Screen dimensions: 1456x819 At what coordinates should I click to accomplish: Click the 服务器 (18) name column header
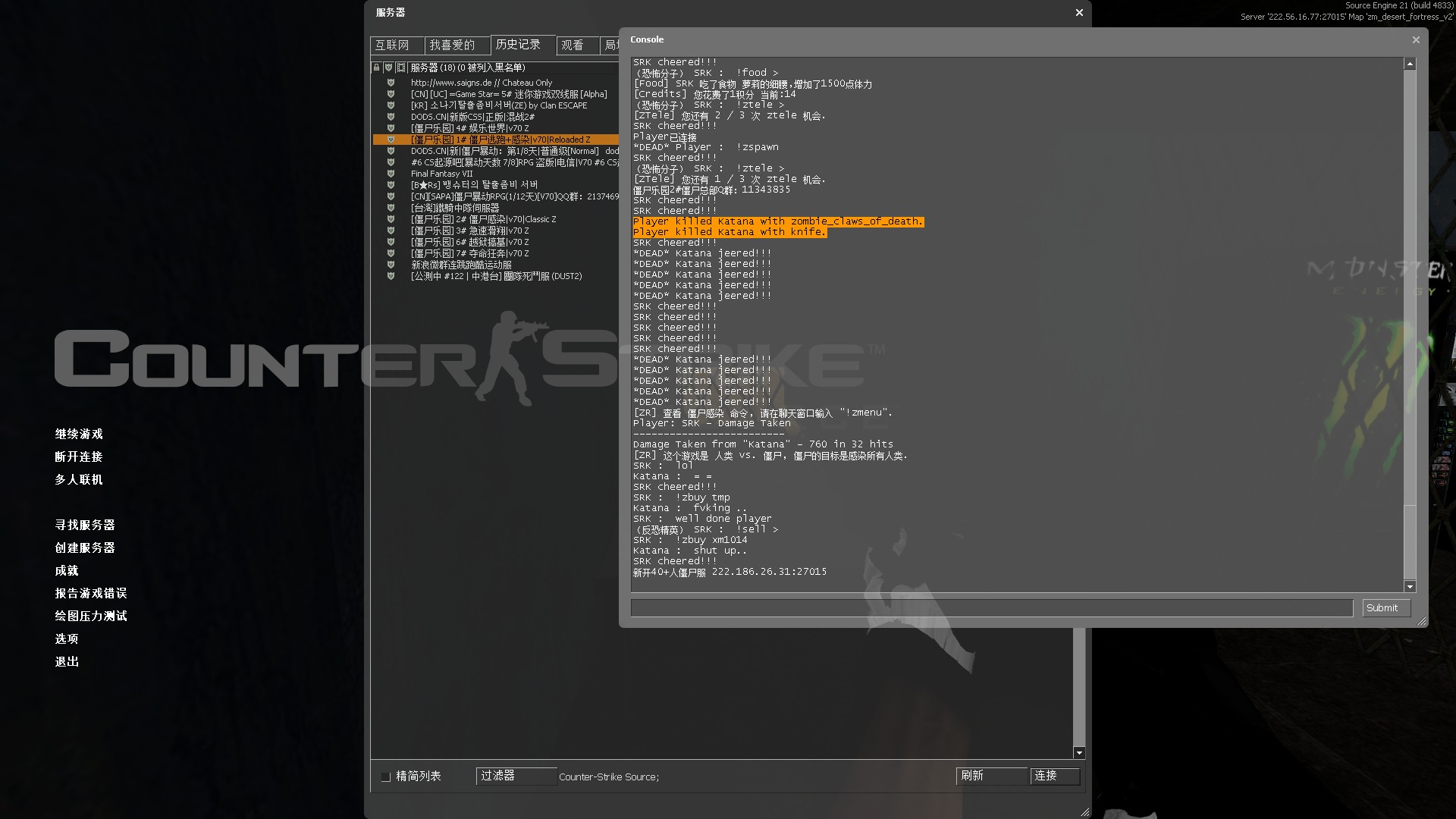point(513,67)
